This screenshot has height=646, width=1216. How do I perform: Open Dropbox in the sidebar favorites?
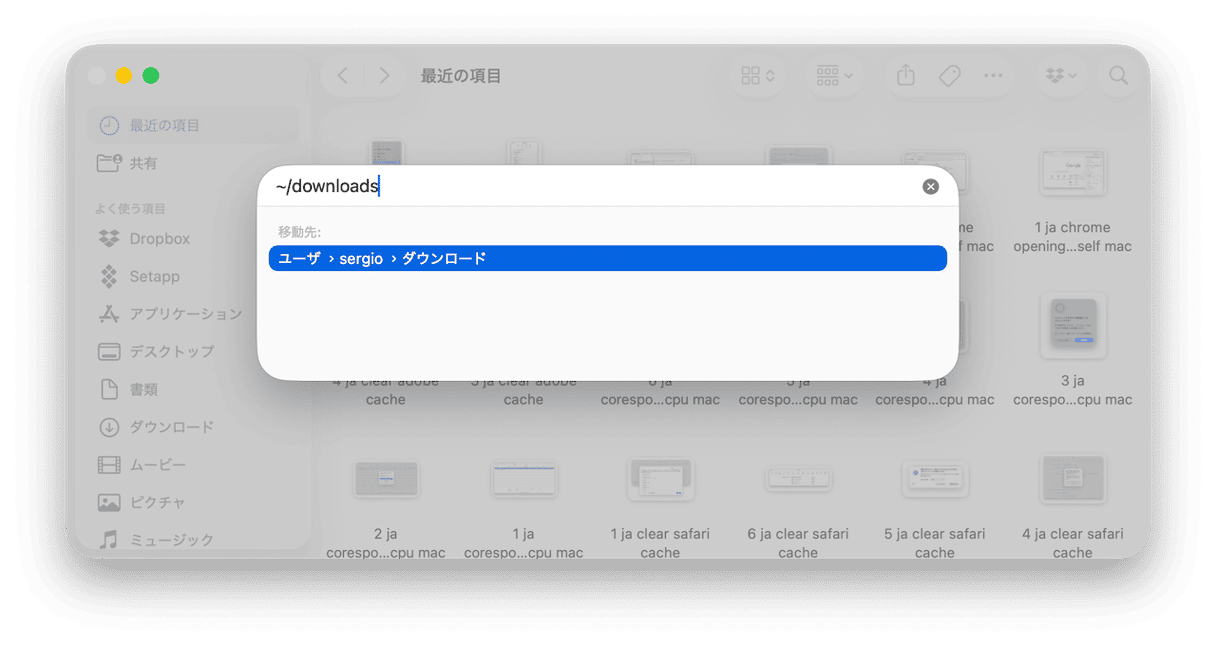[192, 239]
